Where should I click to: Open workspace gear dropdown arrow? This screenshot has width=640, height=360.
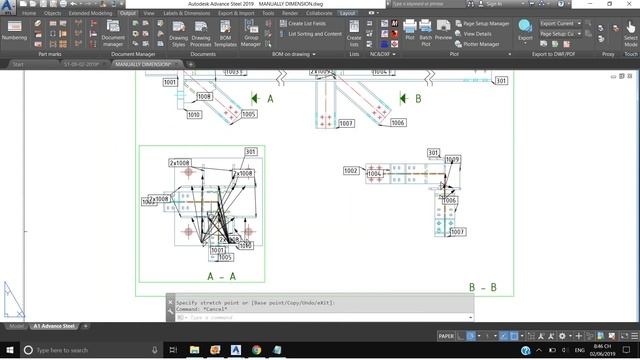coord(570,336)
